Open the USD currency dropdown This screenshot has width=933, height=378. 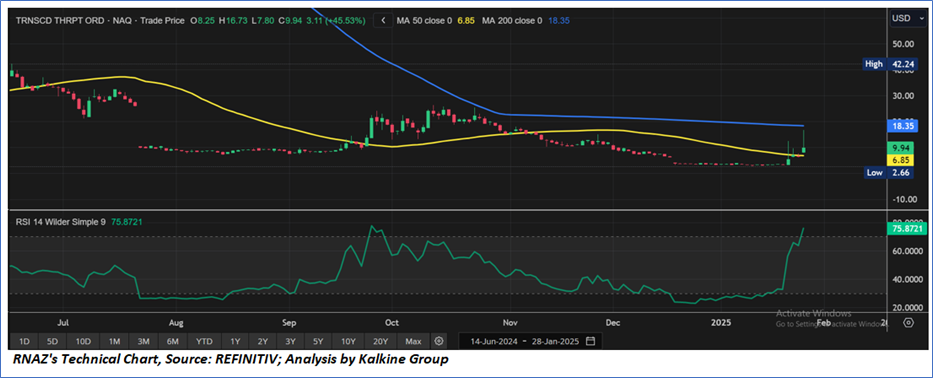[x=907, y=18]
